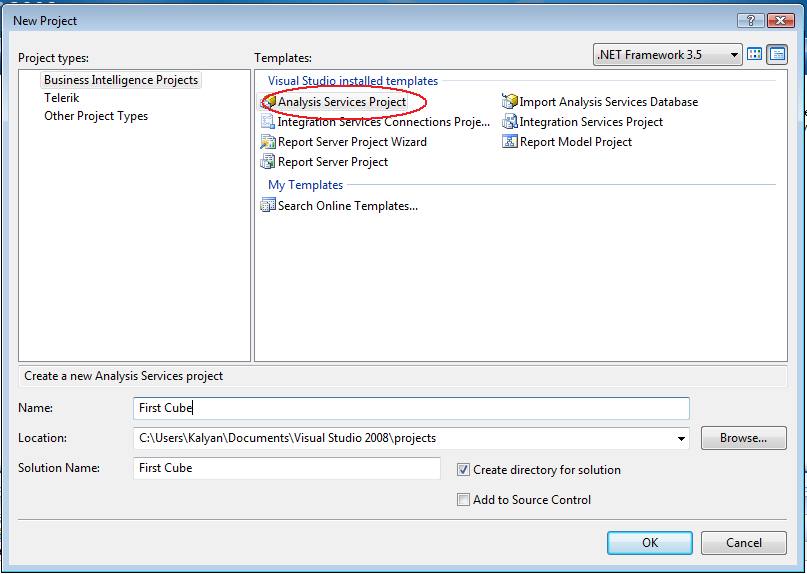Click the Name field containing First Cube
This screenshot has height=574, width=807.
coord(411,408)
